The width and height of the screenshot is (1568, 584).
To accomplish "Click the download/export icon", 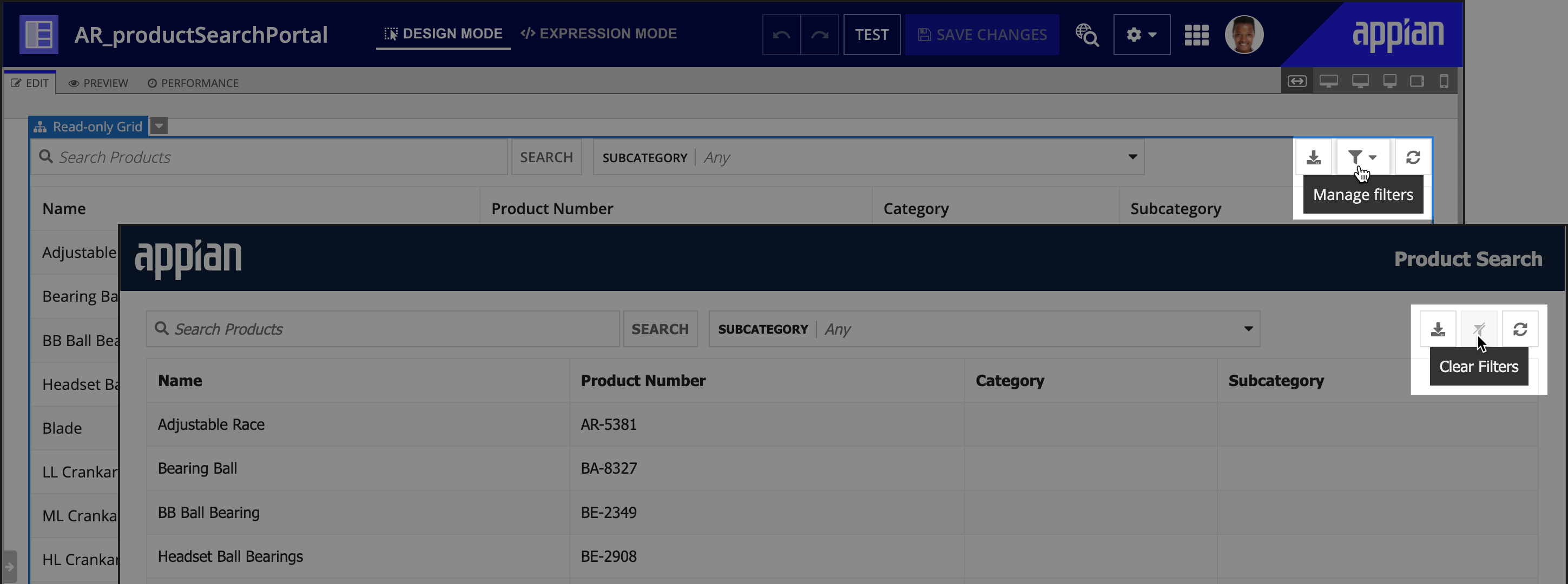I will [x=1313, y=157].
